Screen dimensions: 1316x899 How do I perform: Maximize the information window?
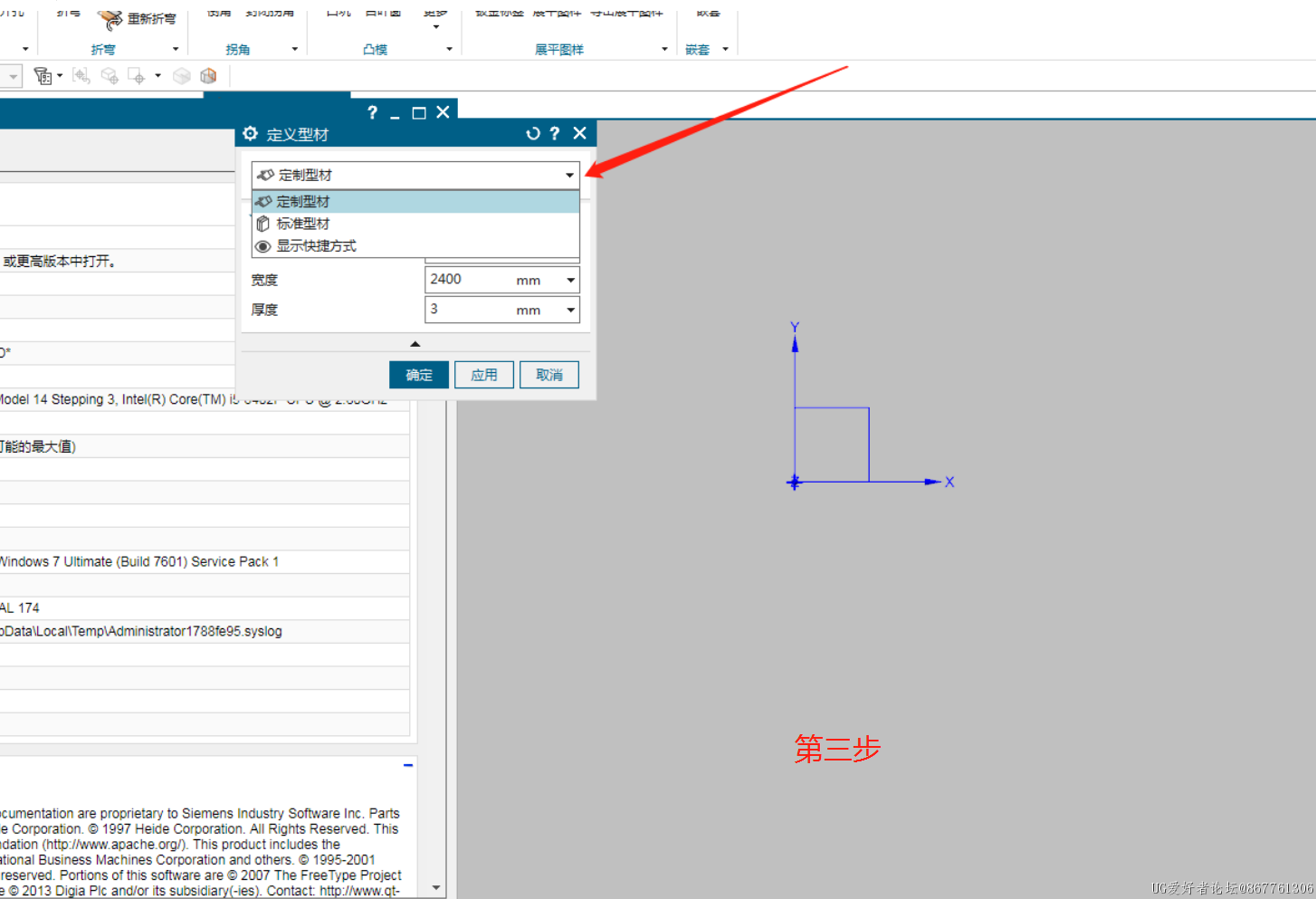click(419, 113)
